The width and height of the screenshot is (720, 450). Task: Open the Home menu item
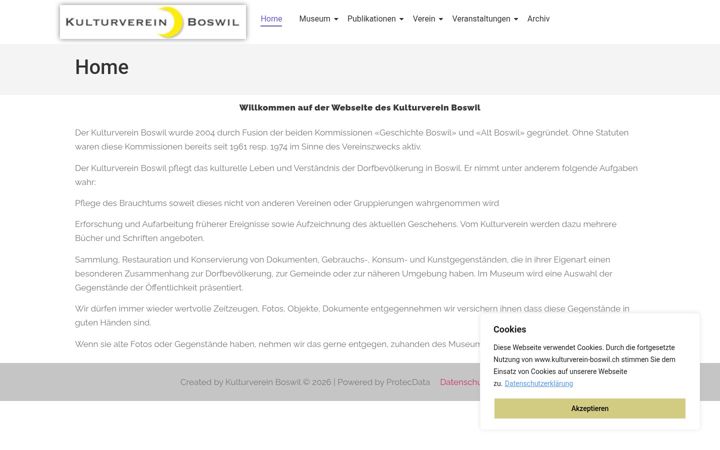click(271, 19)
